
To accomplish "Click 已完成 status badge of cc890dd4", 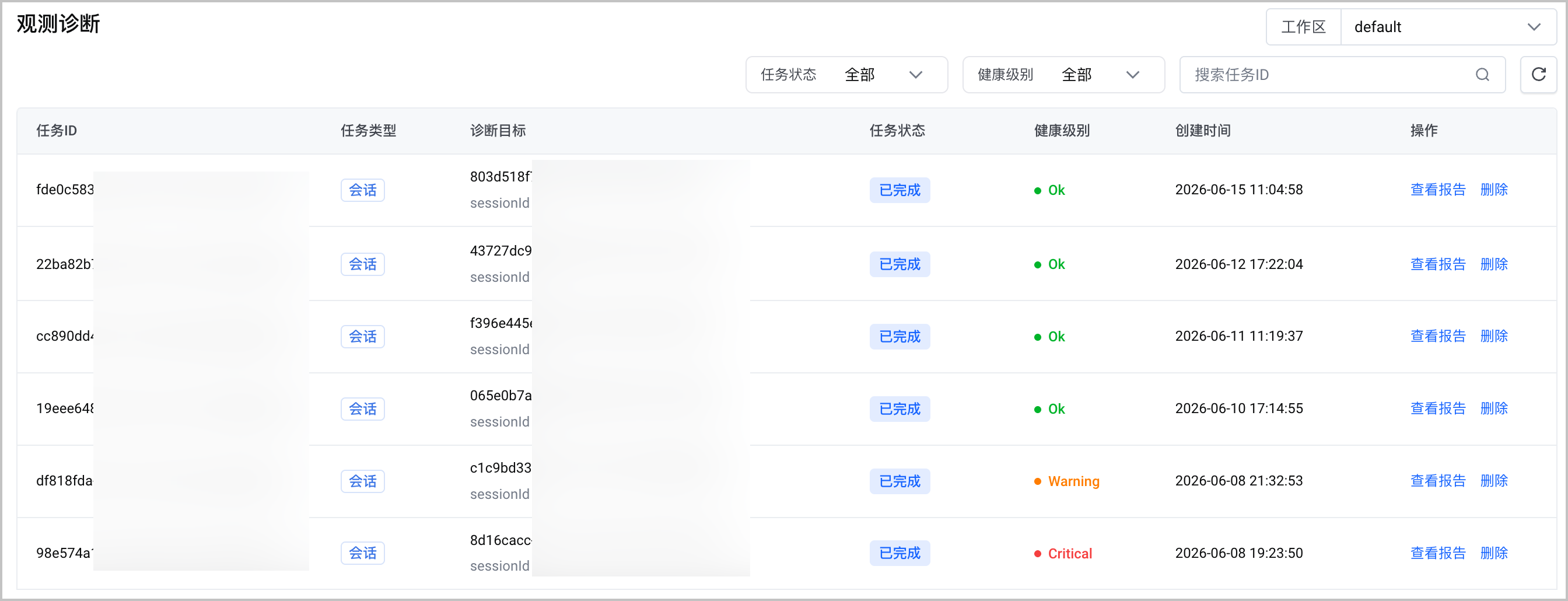I will pos(900,336).
